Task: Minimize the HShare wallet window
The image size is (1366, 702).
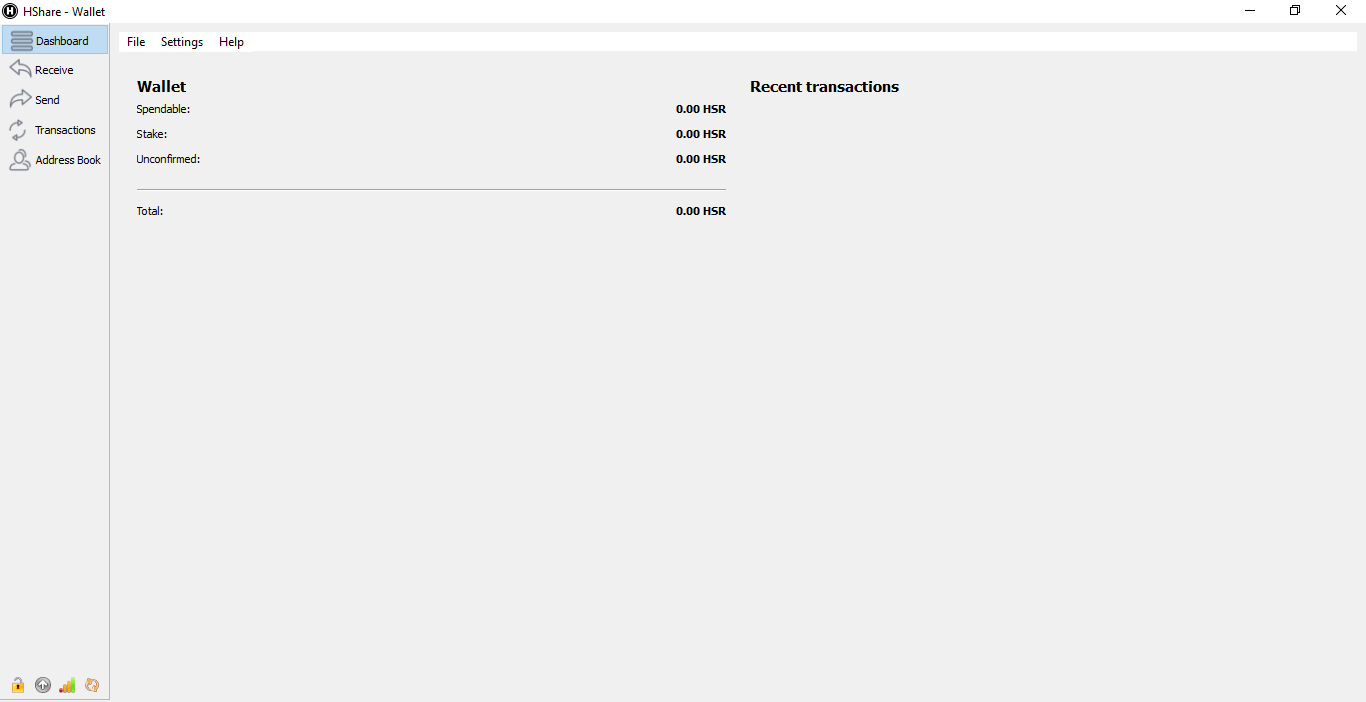Action: (x=1250, y=11)
